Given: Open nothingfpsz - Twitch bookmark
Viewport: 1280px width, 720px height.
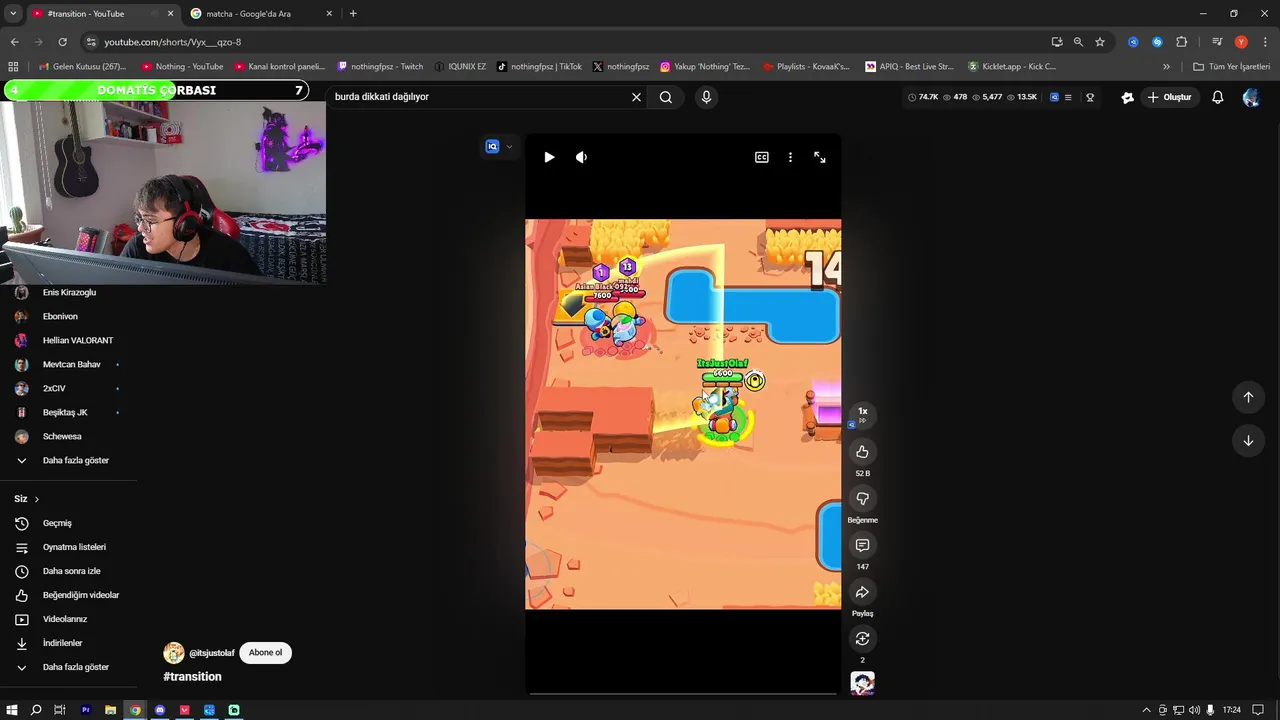Looking at the screenshot, I should click(380, 67).
